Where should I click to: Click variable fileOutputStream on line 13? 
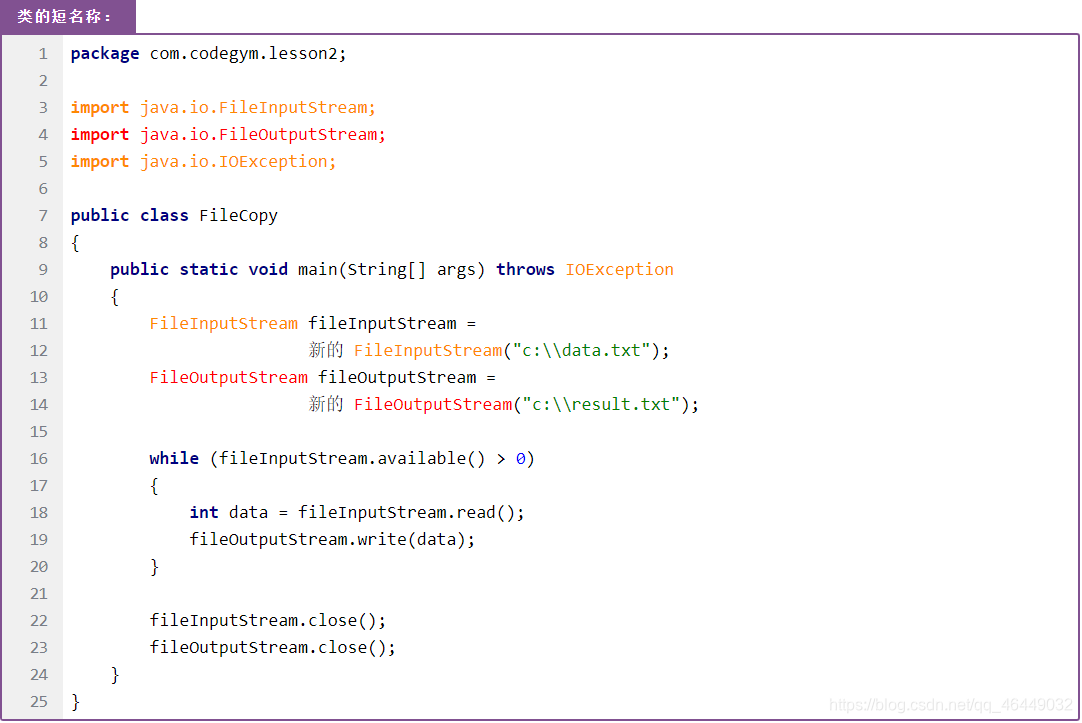tap(397, 377)
